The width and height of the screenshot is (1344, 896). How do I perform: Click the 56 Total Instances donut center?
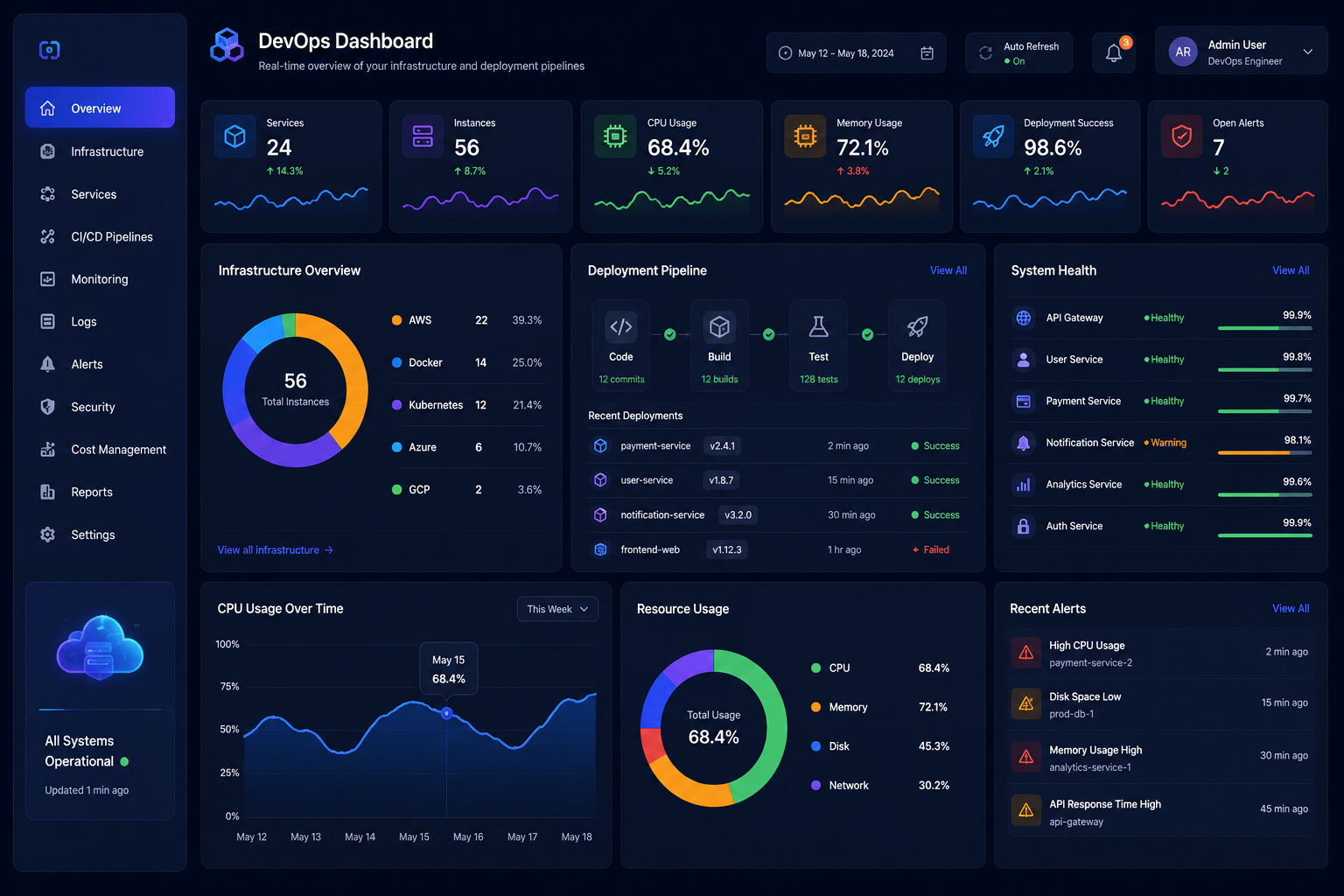click(296, 389)
